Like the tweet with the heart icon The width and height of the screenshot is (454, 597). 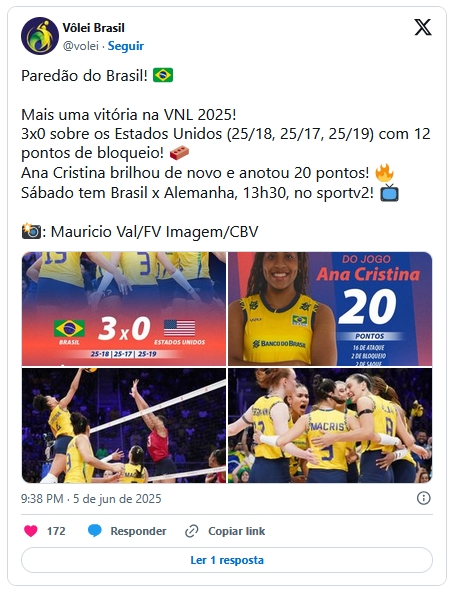(x=31, y=531)
